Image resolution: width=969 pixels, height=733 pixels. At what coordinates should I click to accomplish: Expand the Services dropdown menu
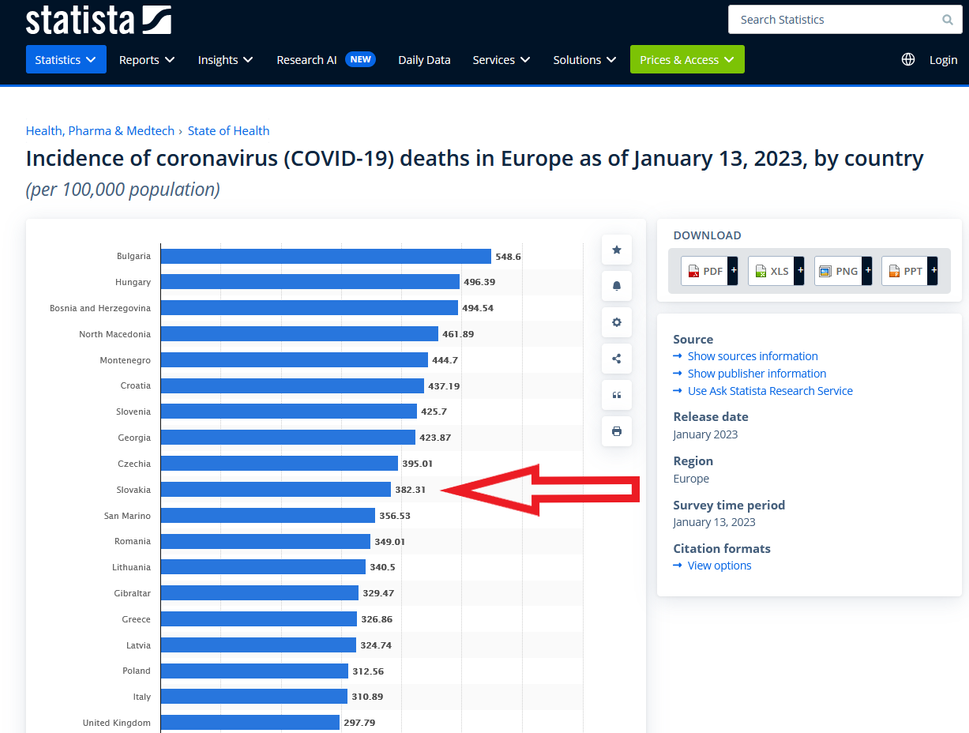[x=501, y=59]
